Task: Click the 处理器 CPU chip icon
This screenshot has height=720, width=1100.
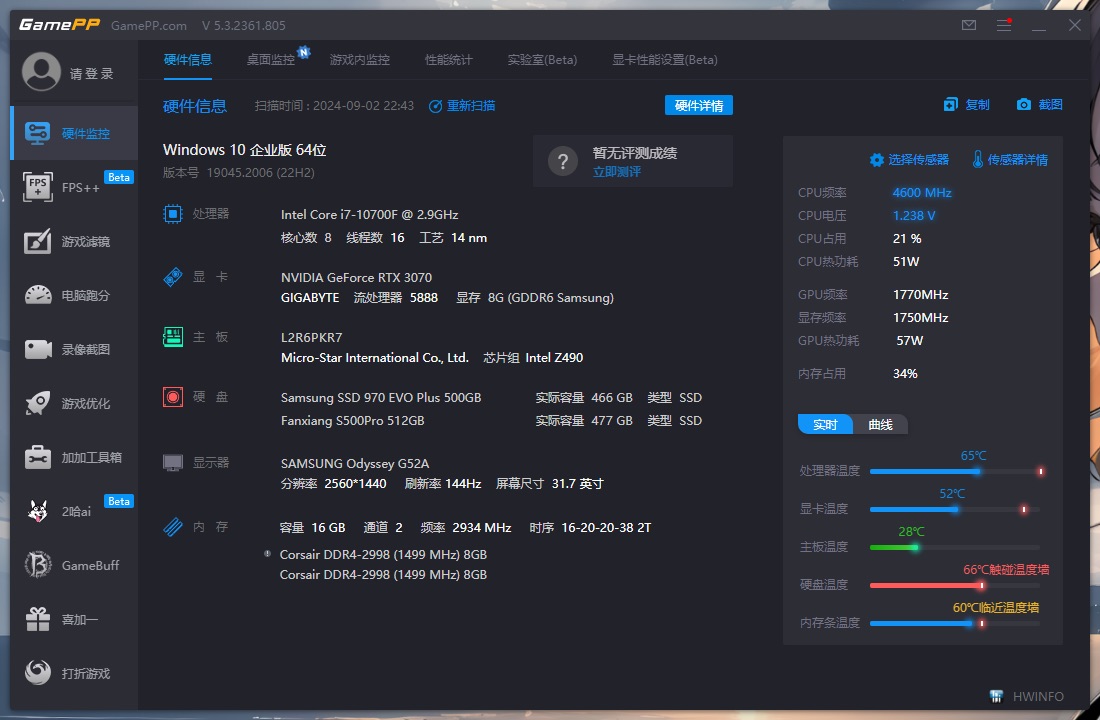Action: coord(173,214)
